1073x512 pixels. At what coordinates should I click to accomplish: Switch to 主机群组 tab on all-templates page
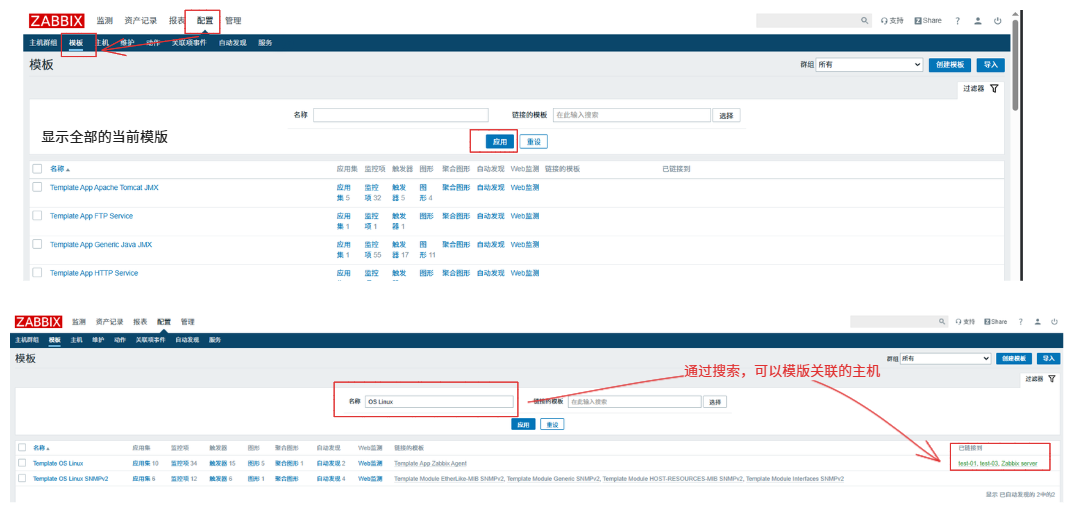click(x=43, y=42)
